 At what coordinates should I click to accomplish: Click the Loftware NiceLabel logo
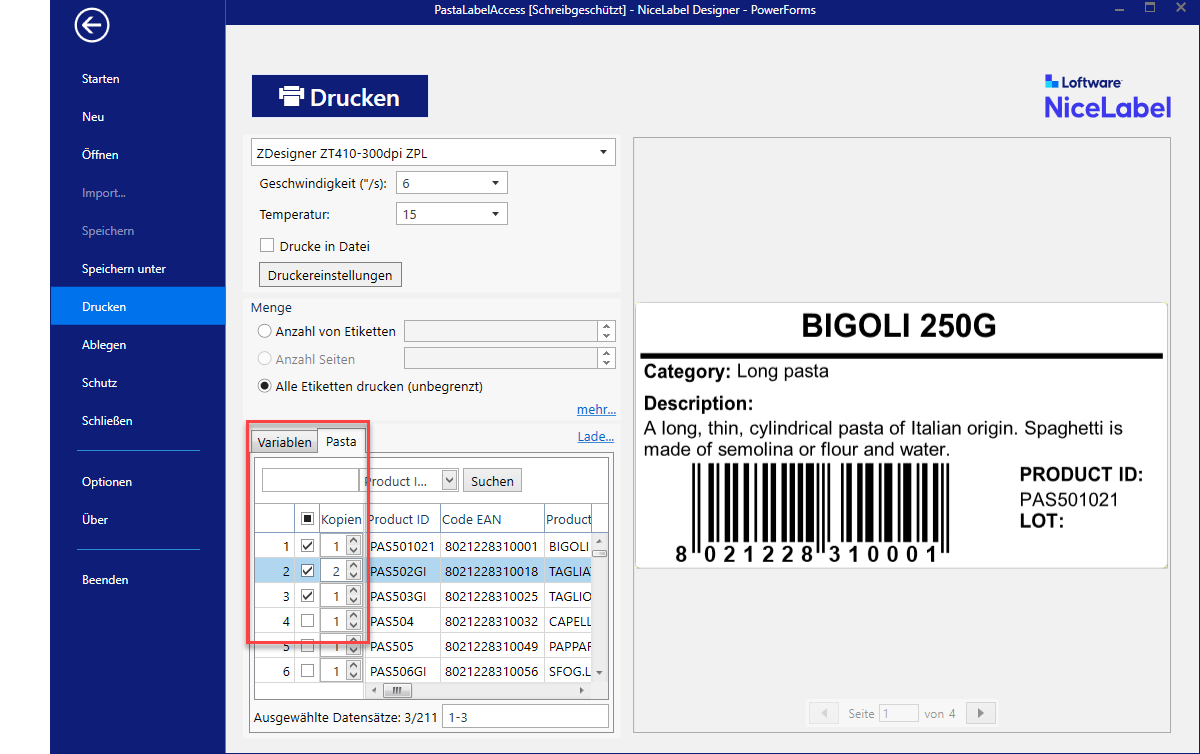(1107, 96)
